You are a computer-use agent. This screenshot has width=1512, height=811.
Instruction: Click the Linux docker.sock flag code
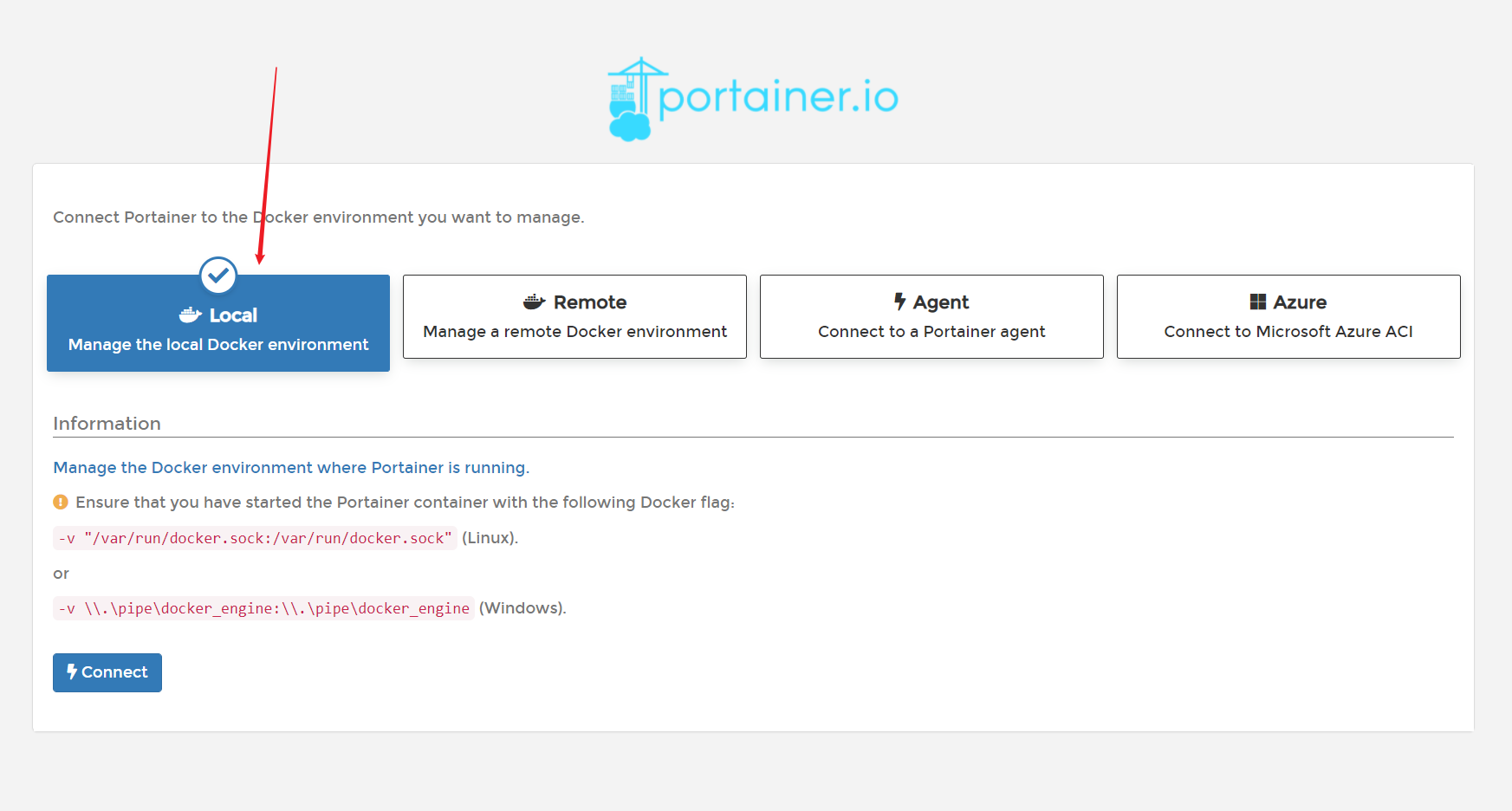pyautogui.click(x=255, y=538)
